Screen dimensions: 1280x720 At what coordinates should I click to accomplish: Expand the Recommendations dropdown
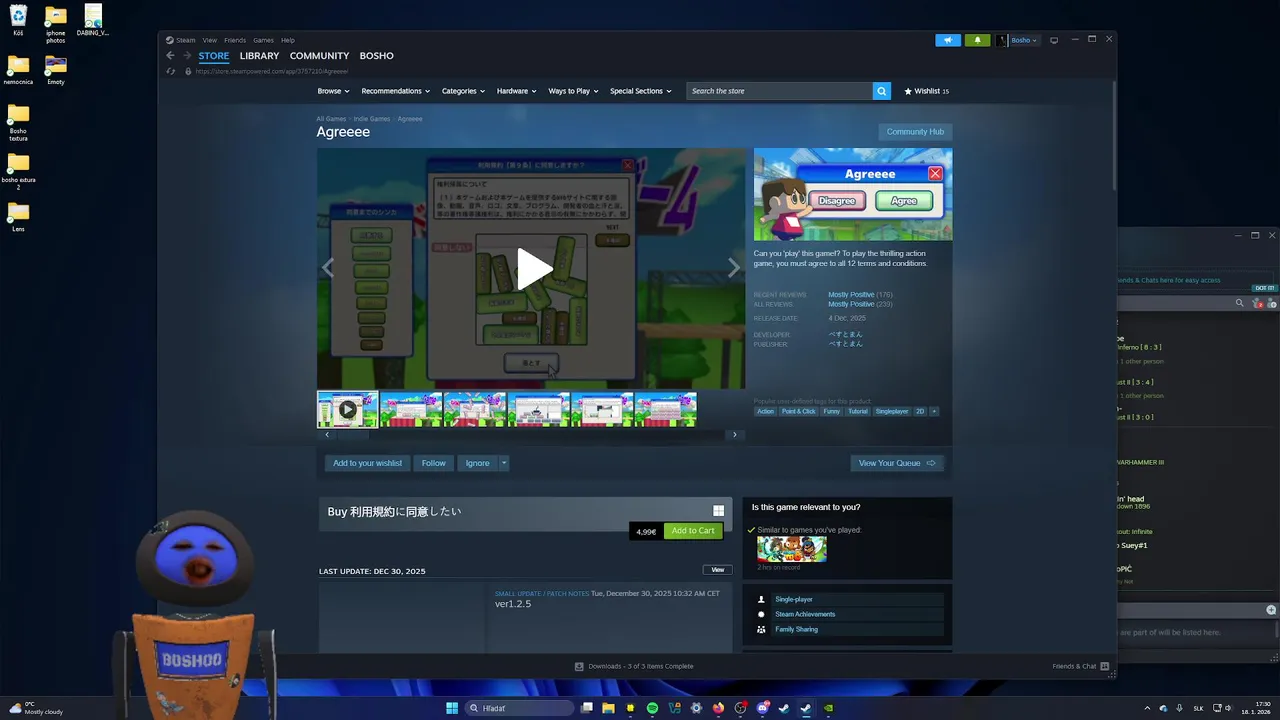[395, 91]
